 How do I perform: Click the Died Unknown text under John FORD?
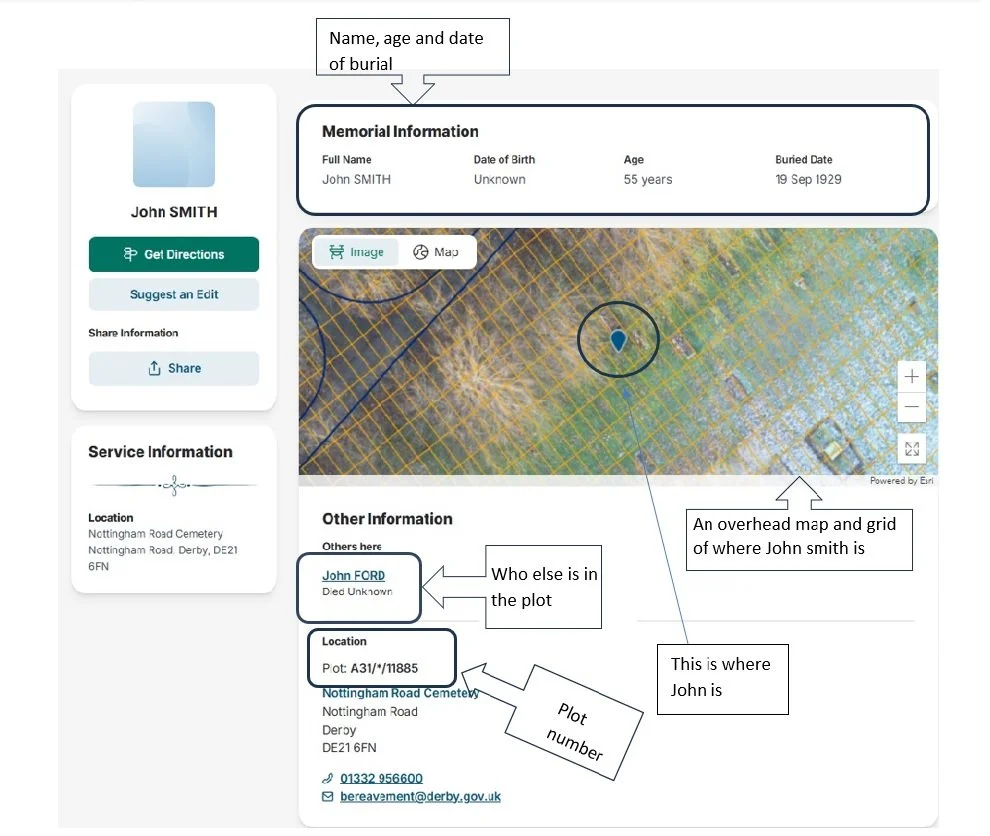click(x=357, y=592)
